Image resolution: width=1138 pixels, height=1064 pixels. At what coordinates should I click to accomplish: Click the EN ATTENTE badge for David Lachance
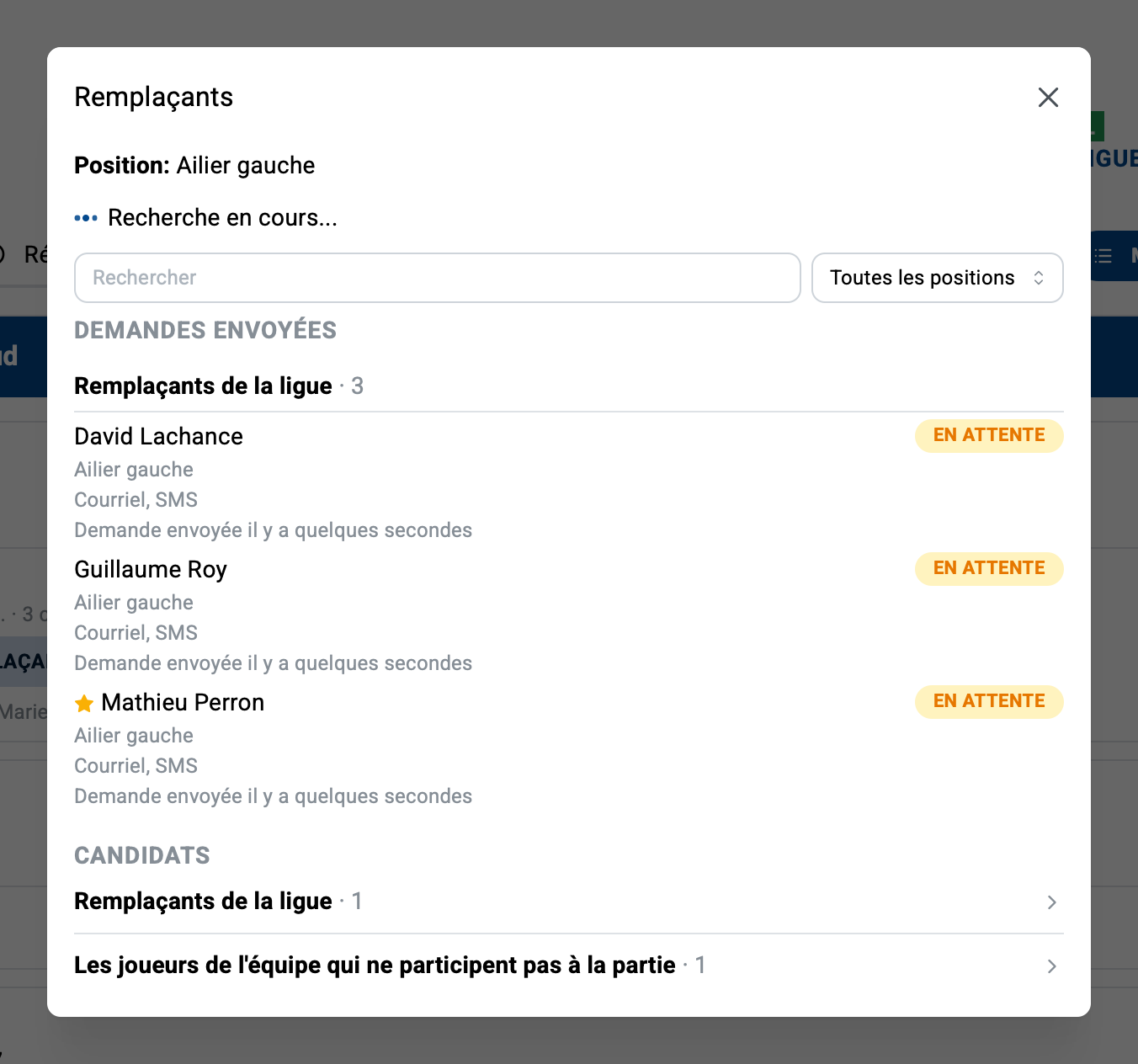click(989, 436)
